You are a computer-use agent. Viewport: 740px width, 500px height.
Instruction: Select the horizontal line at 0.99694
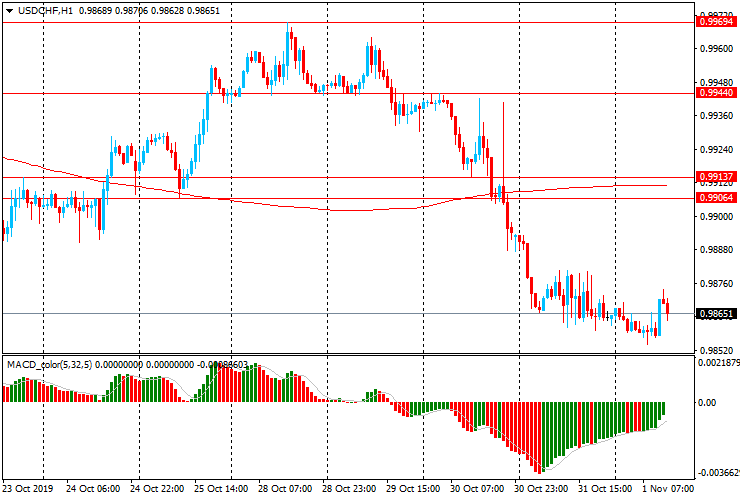click(x=349, y=22)
